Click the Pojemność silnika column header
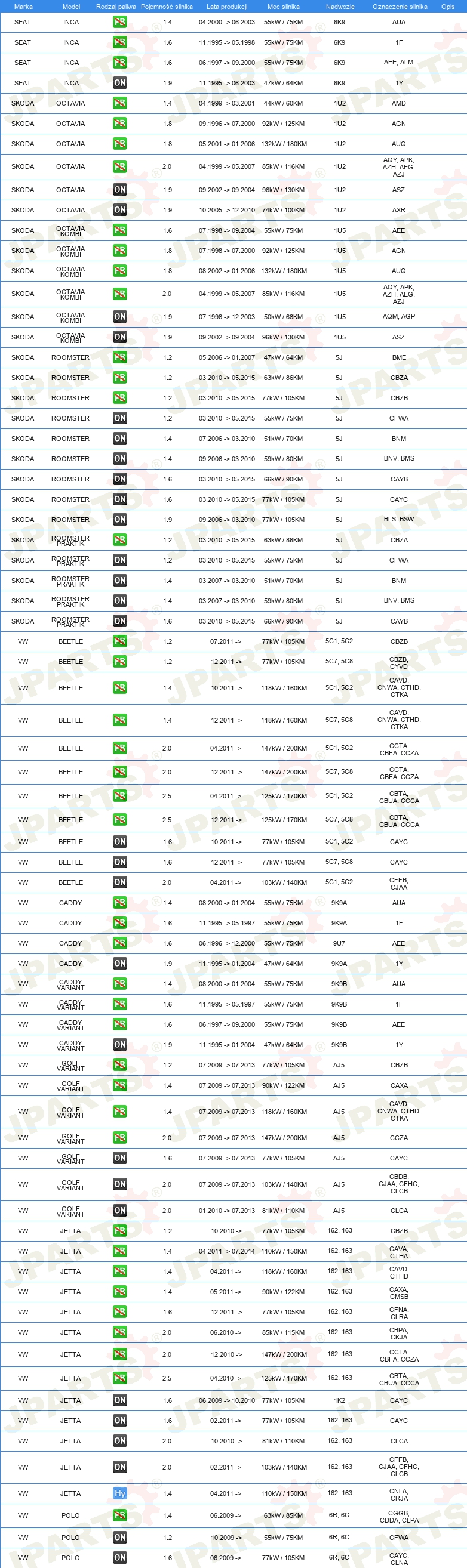The height and width of the screenshot is (1568, 467). [x=167, y=7]
